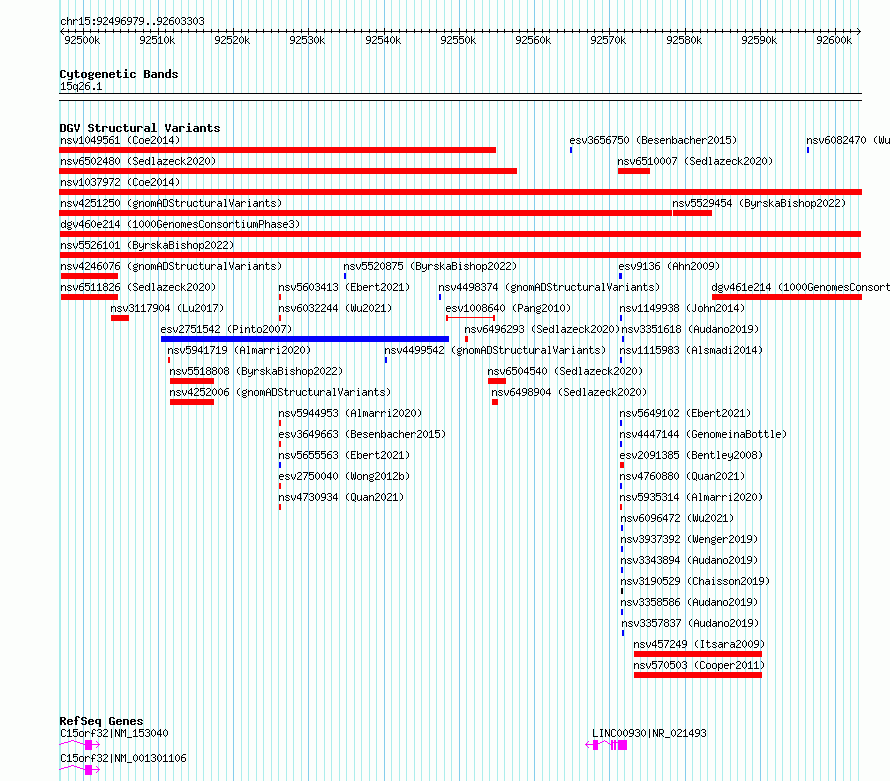The image size is (890, 781).
Task: Select nsv4447144 (GenomeinaBottle) label
Action: tap(703, 434)
